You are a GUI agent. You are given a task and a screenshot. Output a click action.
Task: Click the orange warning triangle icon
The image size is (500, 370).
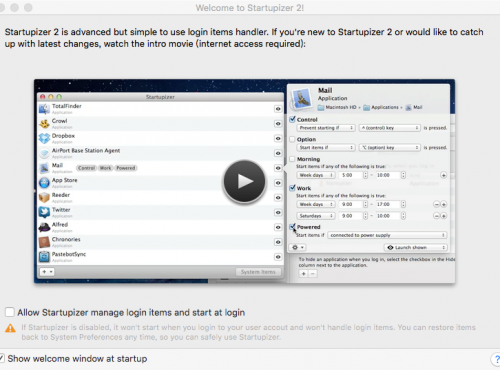(x=10, y=328)
